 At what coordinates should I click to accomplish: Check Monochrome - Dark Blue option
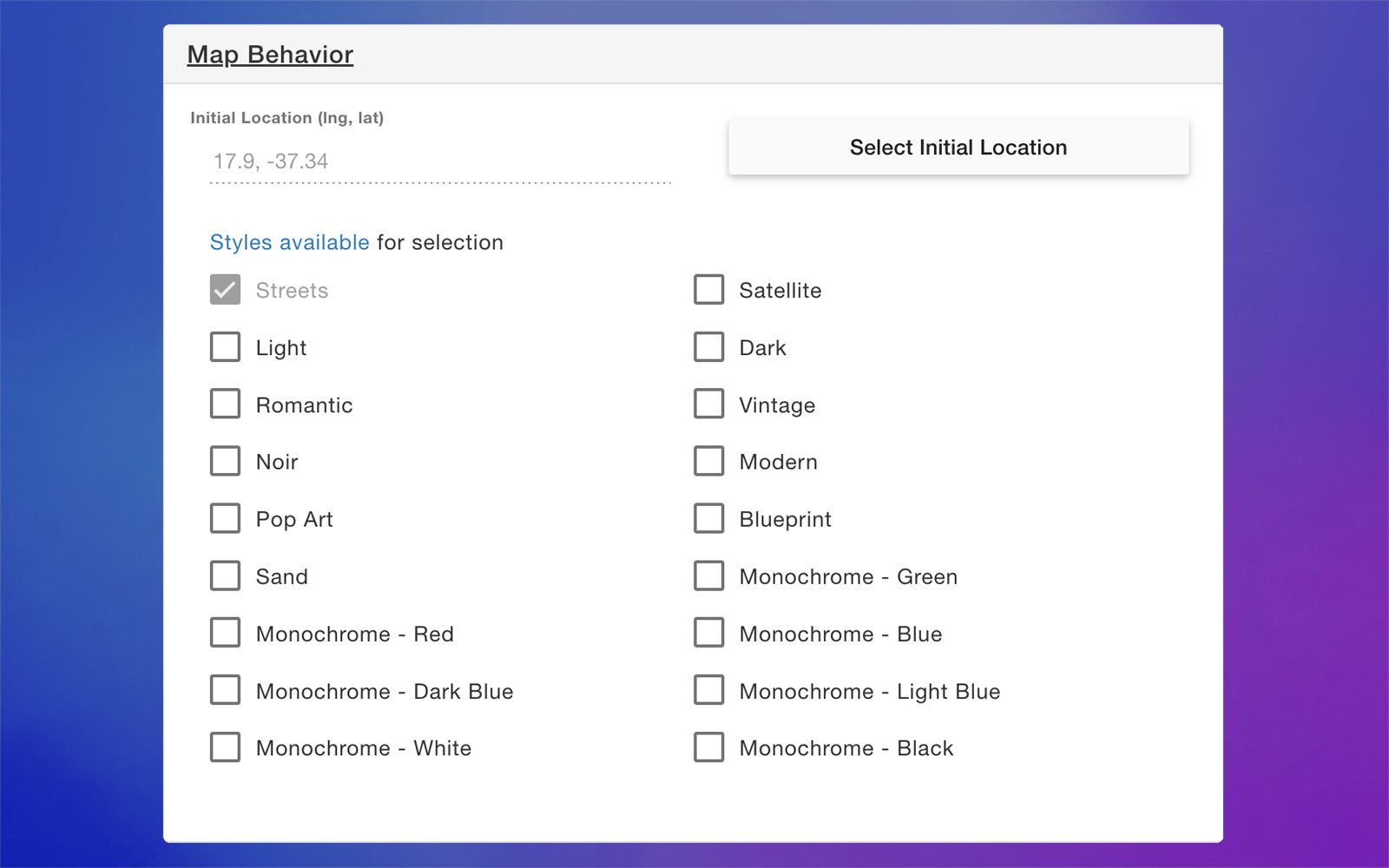coord(225,690)
